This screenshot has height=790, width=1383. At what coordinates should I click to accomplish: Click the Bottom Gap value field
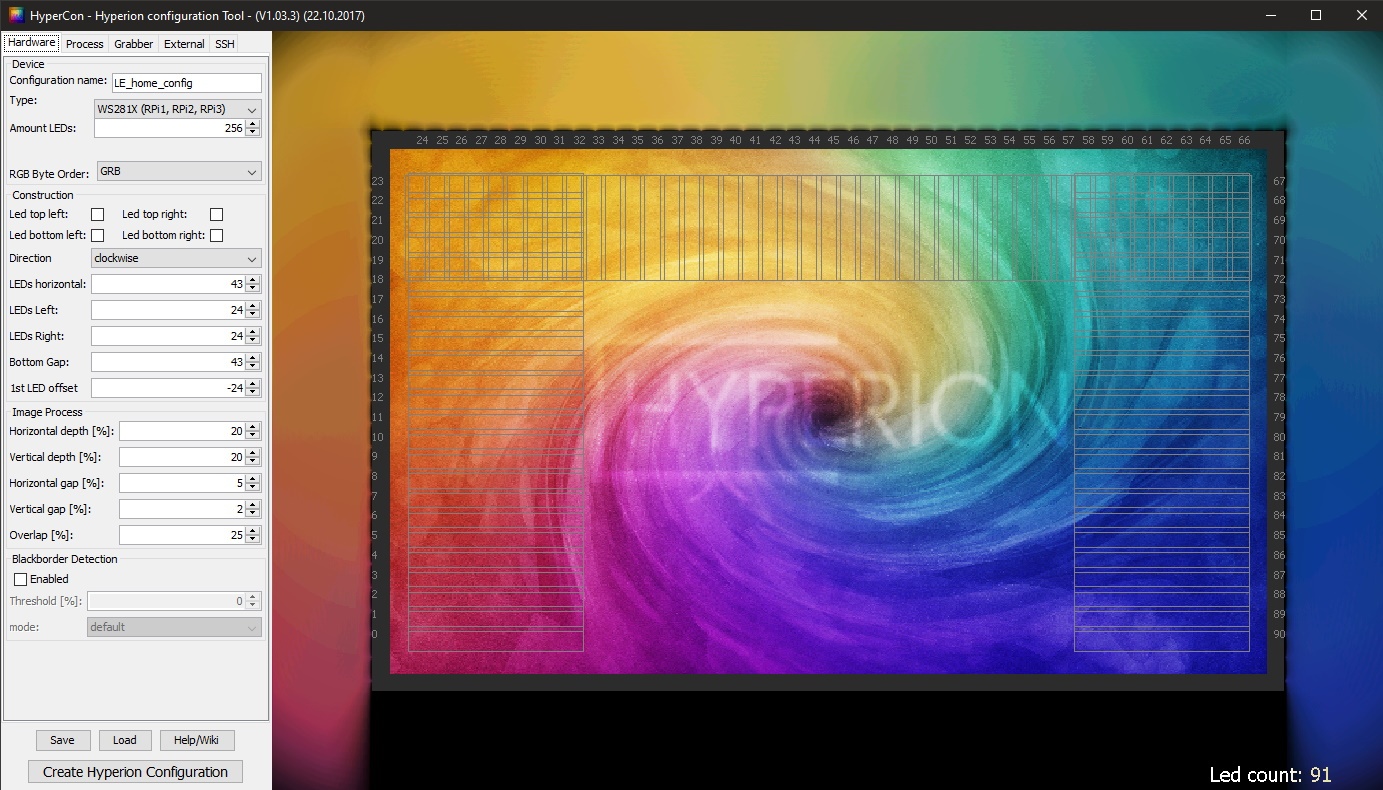click(x=168, y=362)
